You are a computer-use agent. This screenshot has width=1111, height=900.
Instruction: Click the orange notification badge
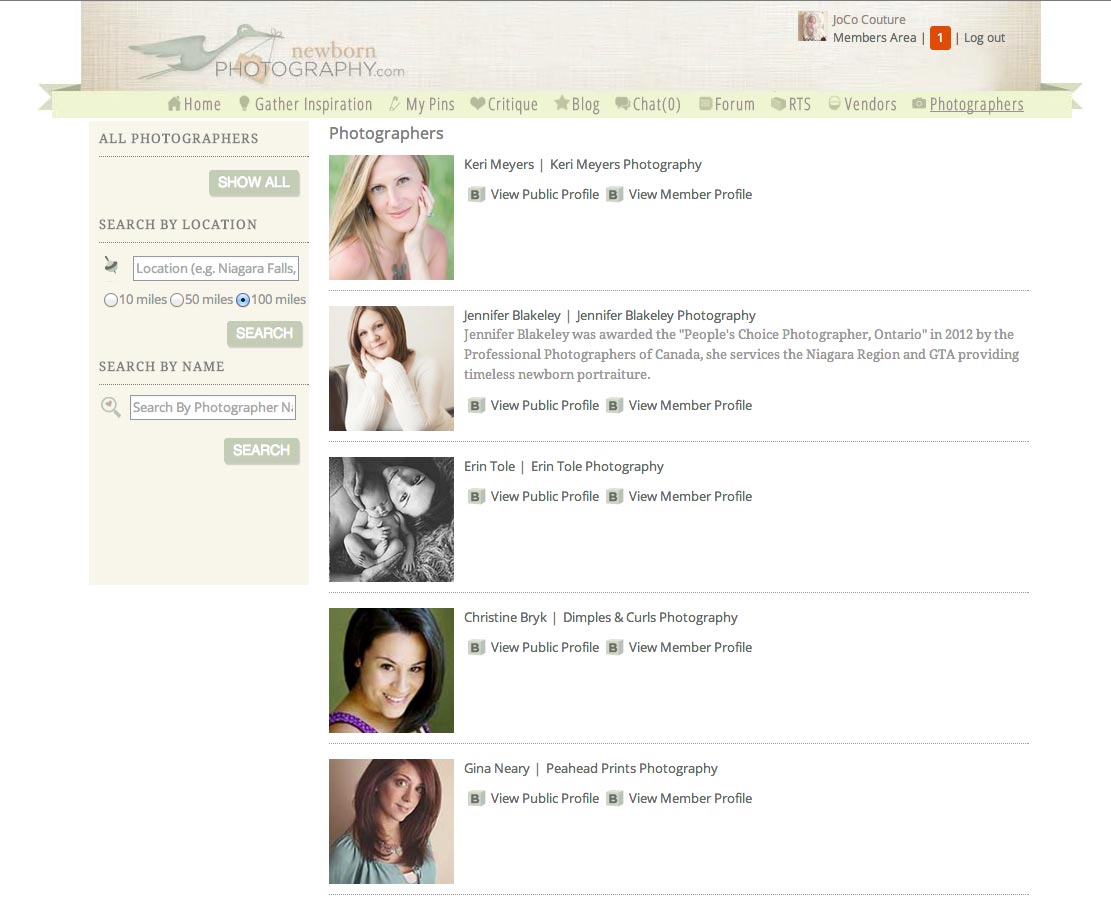pos(939,38)
